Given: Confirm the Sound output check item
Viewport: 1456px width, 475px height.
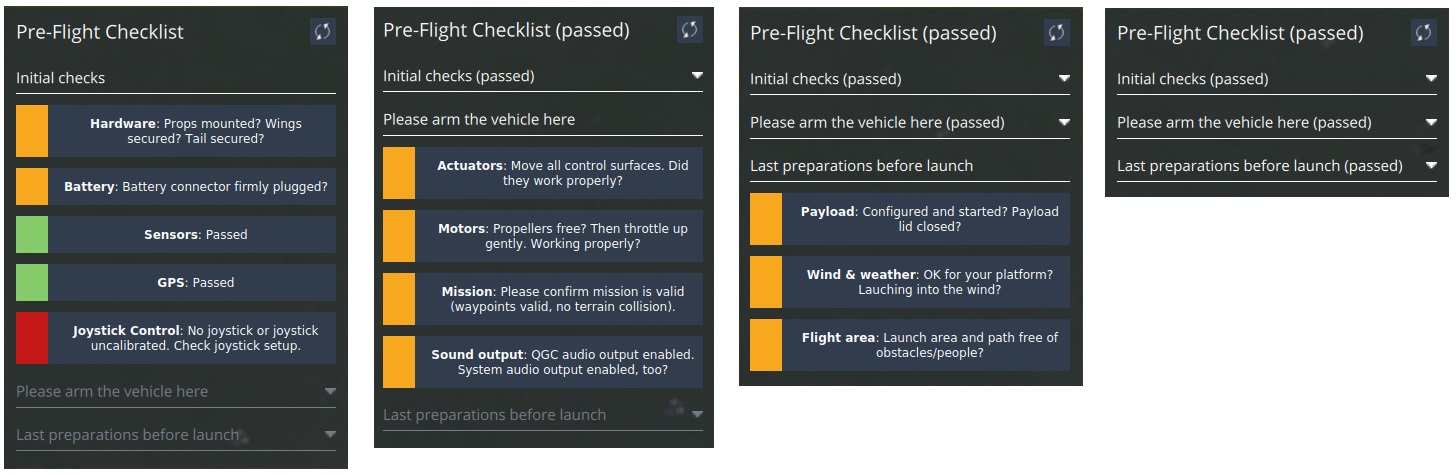Looking at the screenshot, I should pyautogui.click(x=543, y=362).
